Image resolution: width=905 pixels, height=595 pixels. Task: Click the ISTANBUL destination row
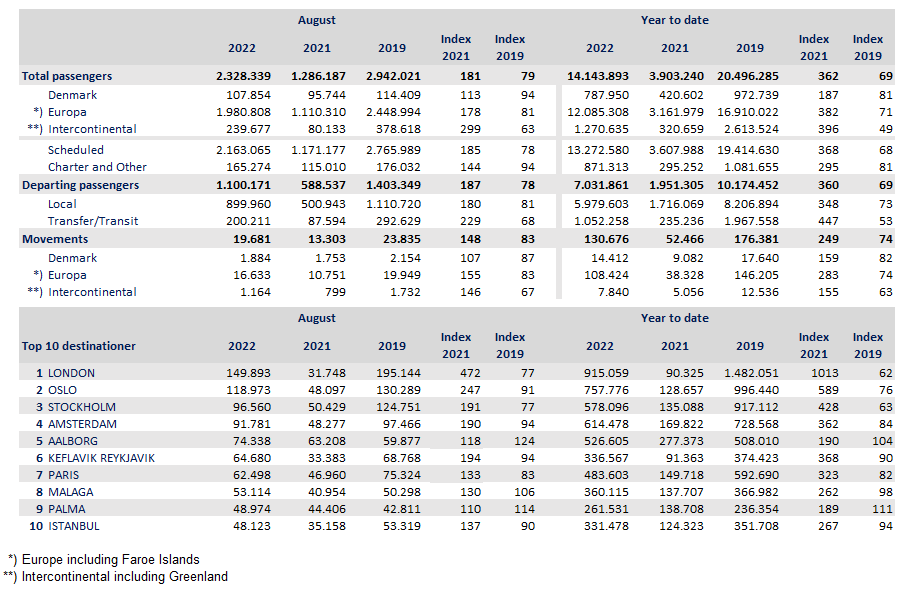pos(74,526)
